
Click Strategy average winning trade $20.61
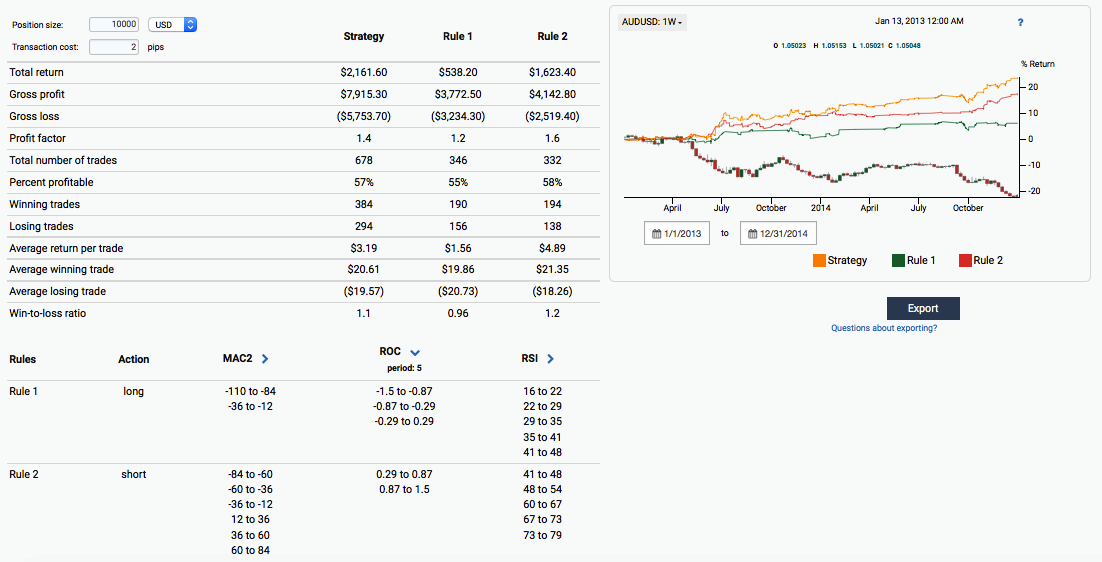pyautogui.click(x=363, y=269)
